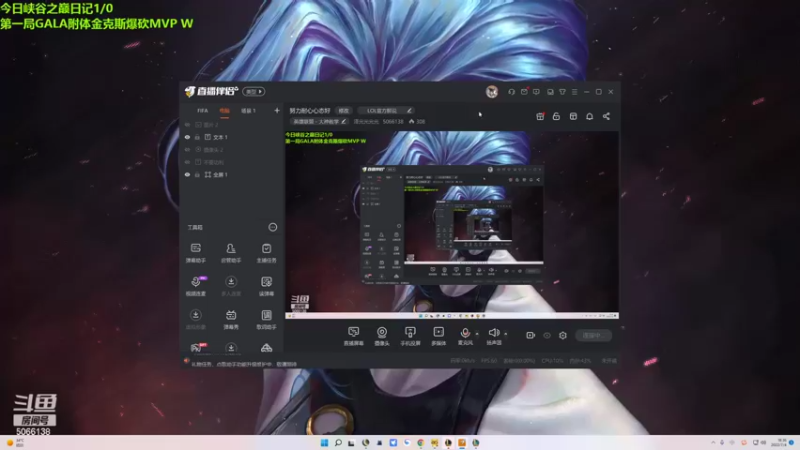The height and width of the screenshot is (450, 800).
Task: Add a 手机投屏 phone cast source
Action: (410, 336)
